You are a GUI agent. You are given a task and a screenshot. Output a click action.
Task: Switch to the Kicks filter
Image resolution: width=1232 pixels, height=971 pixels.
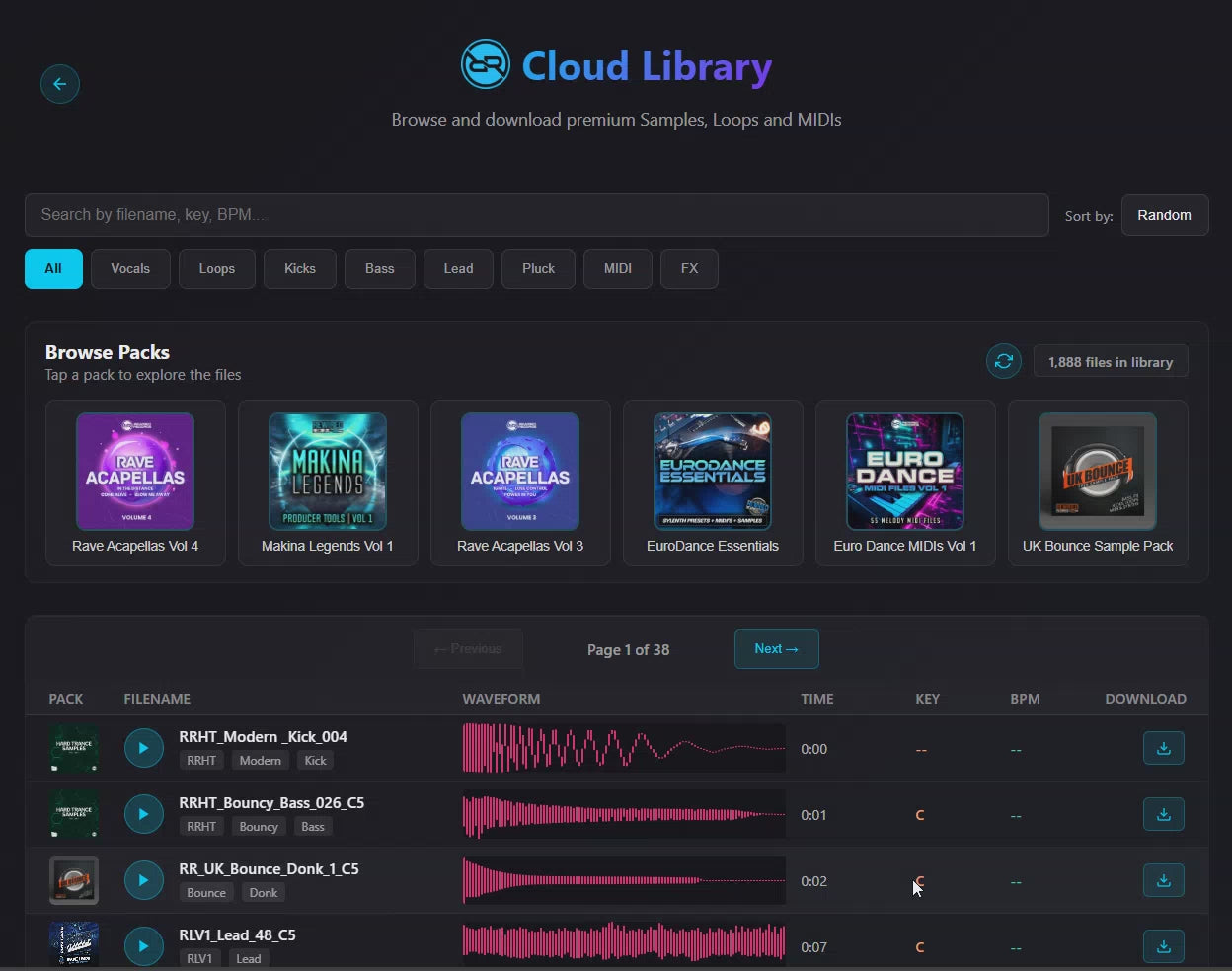300,268
